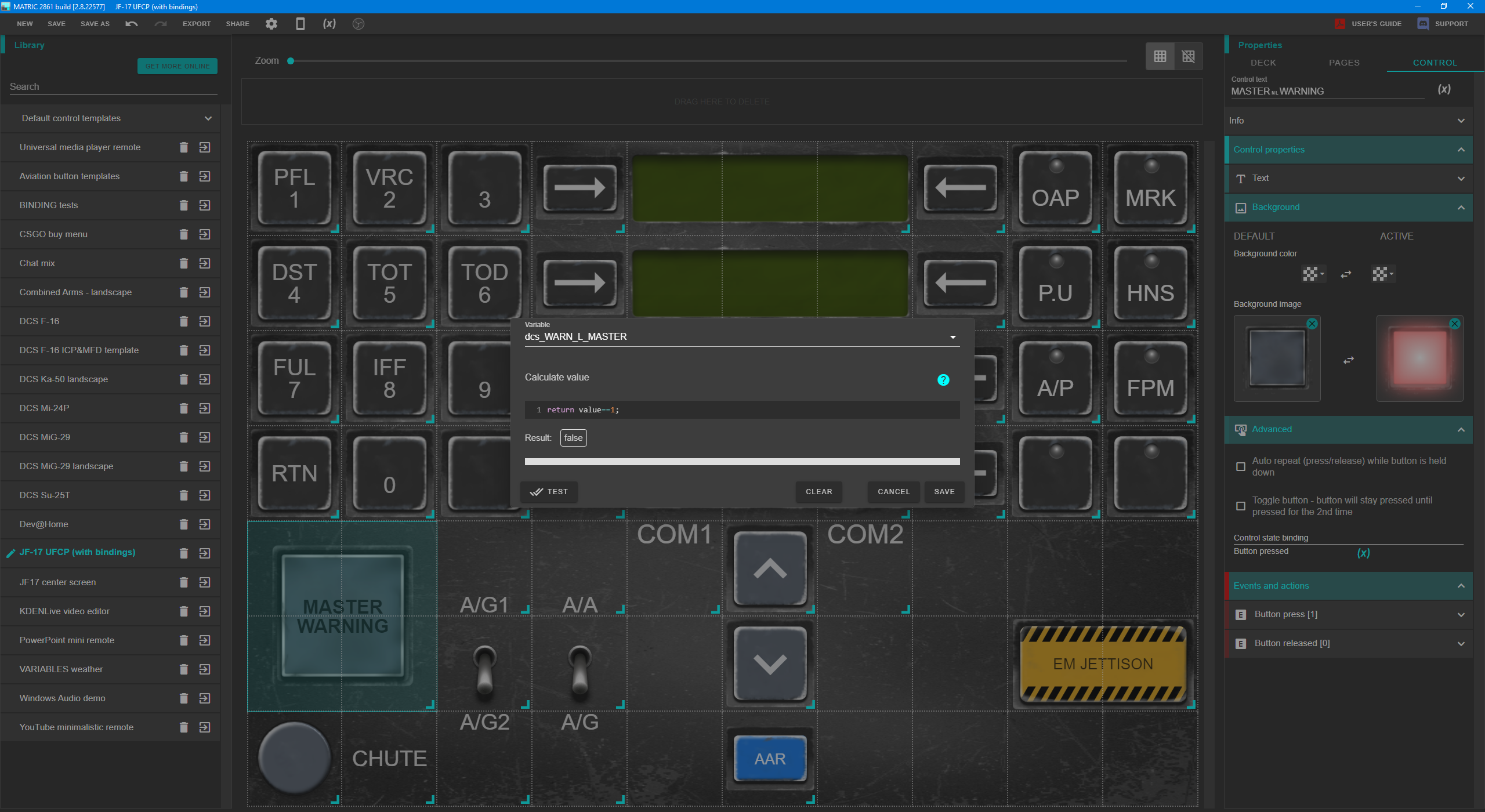Click GET MORE ONLINE button

tap(178, 66)
